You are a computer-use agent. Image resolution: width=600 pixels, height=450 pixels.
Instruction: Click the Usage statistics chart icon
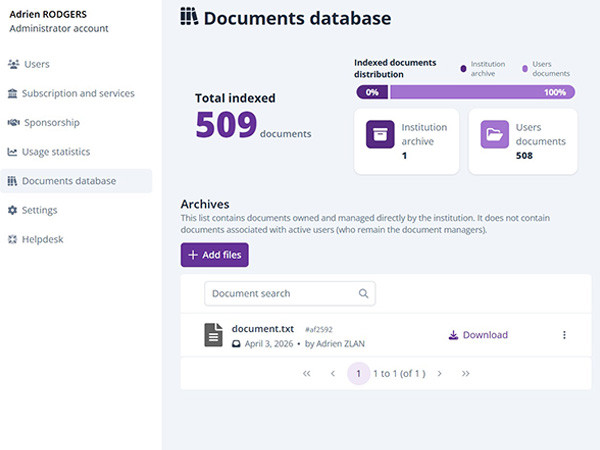13,152
